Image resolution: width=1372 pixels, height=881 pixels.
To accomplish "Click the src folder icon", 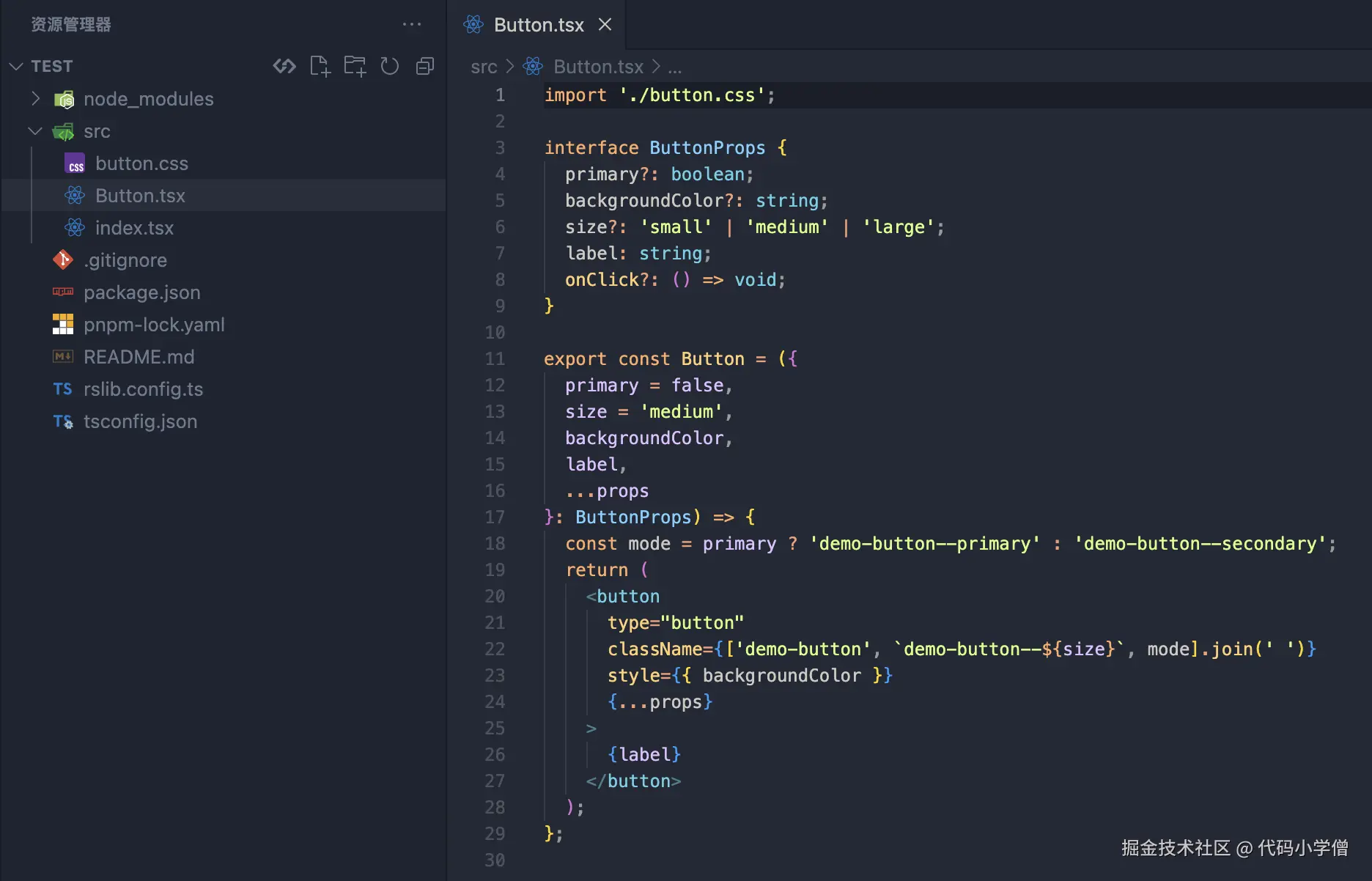I will click(64, 131).
